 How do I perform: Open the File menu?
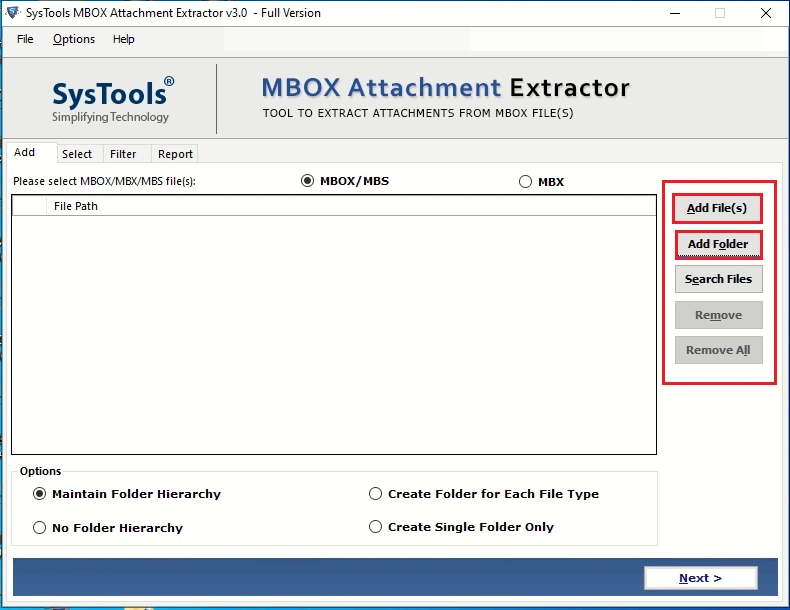click(x=25, y=39)
